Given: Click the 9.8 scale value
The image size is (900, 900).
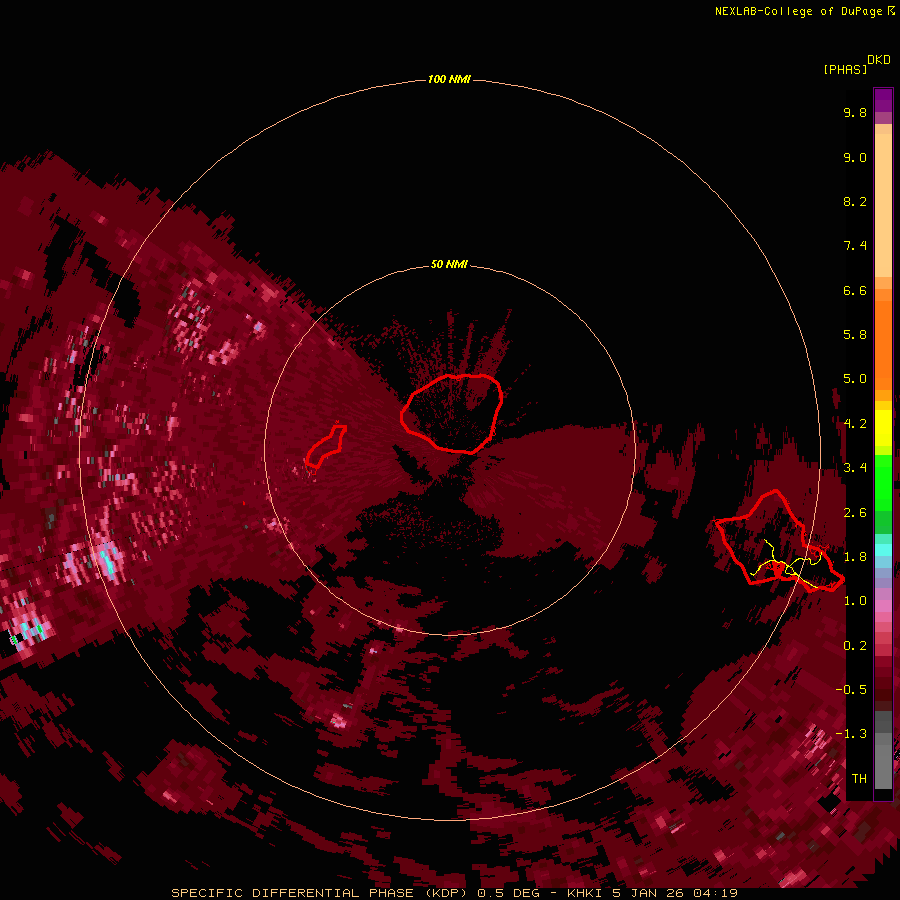Looking at the screenshot, I should [855, 112].
